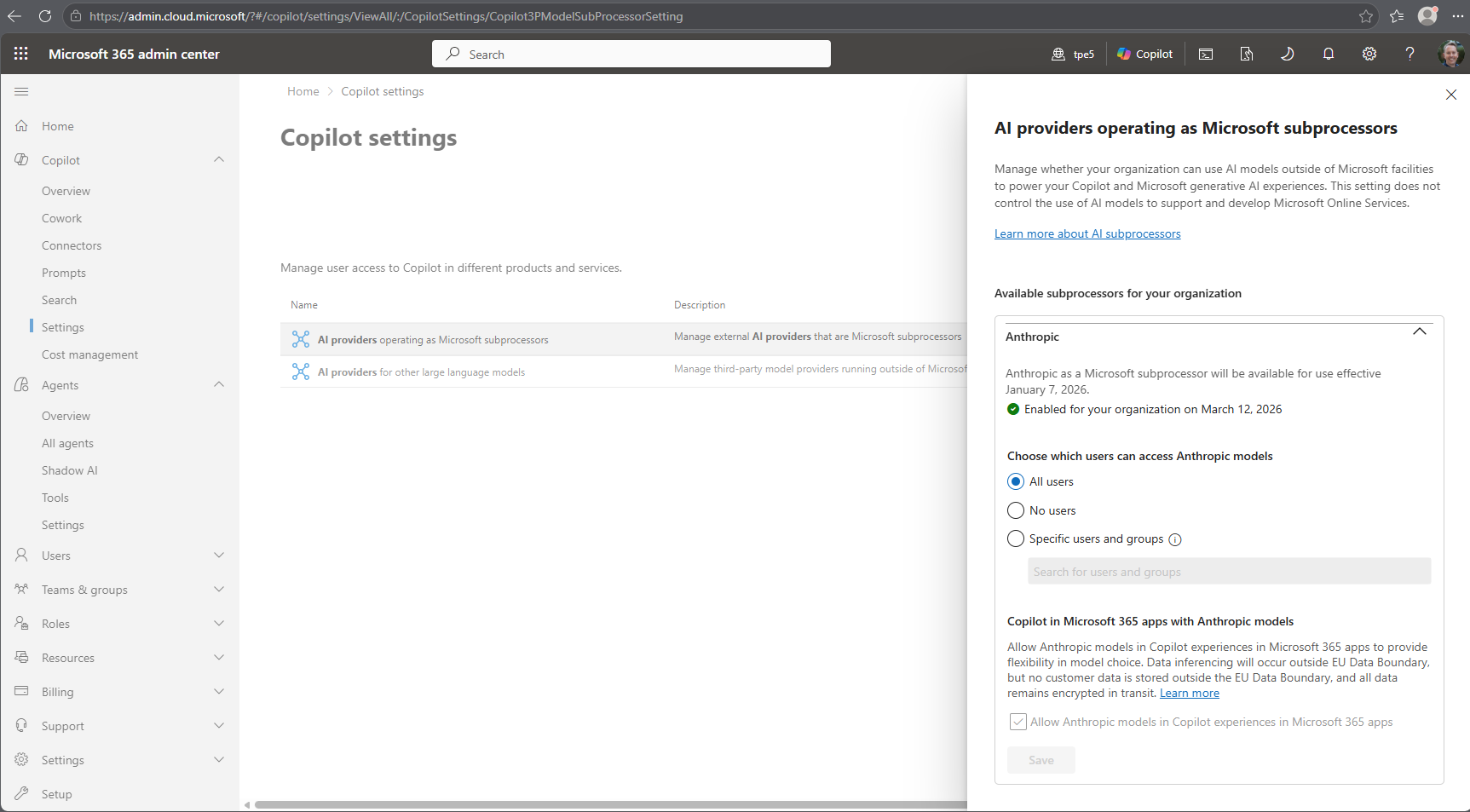This screenshot has width=1470, height=812.
Task: Select the No users radio option
Action: [x=1016, y=510]
